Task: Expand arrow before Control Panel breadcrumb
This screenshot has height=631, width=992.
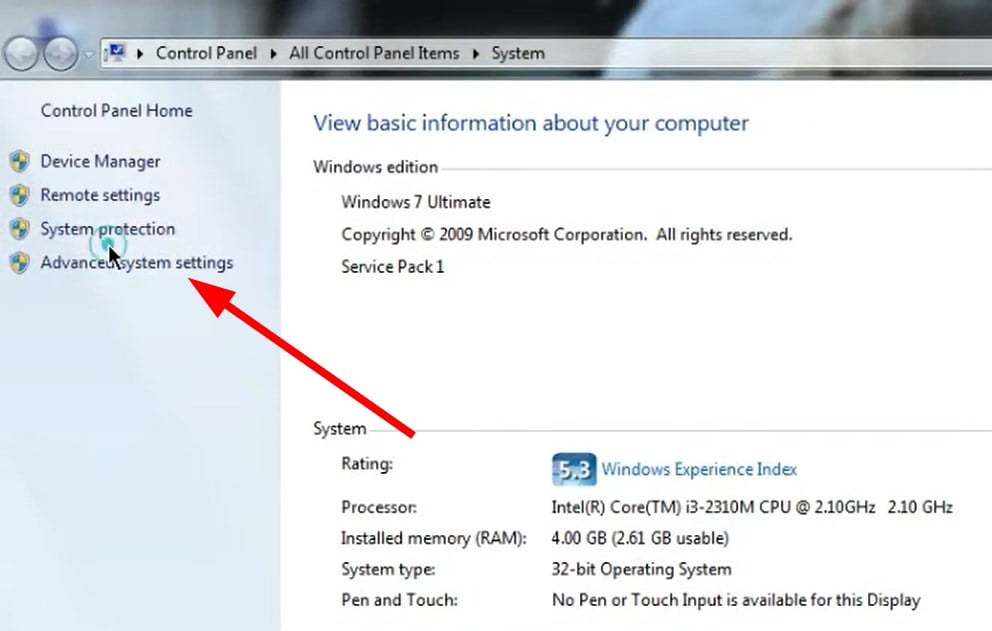Action: click(140, 54)
